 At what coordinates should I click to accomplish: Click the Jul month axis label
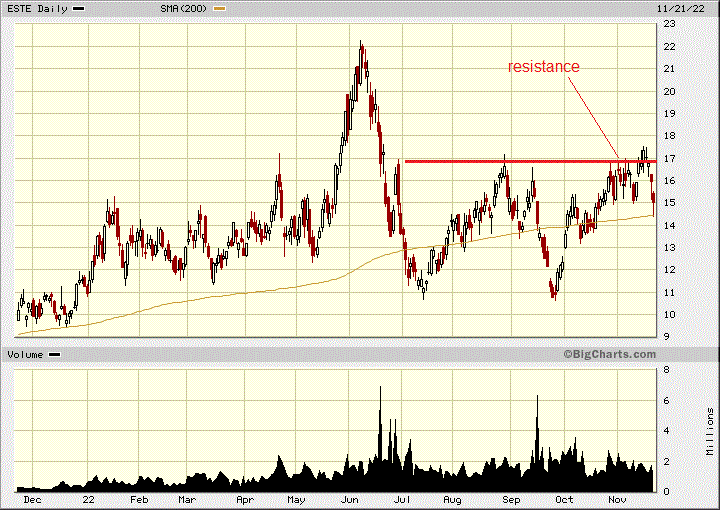402,499
